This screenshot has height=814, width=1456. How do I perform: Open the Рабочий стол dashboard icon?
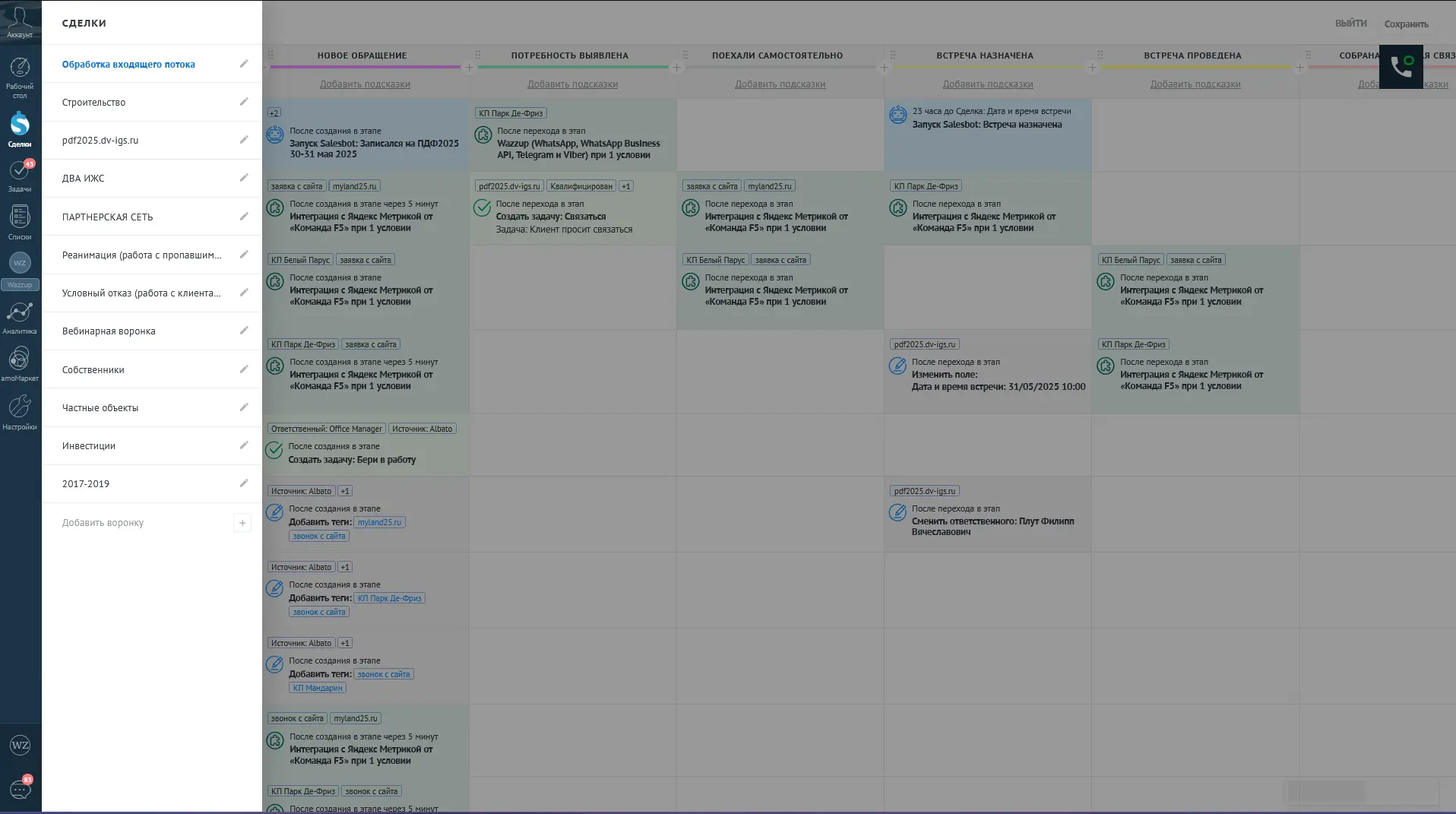[20, 74]
